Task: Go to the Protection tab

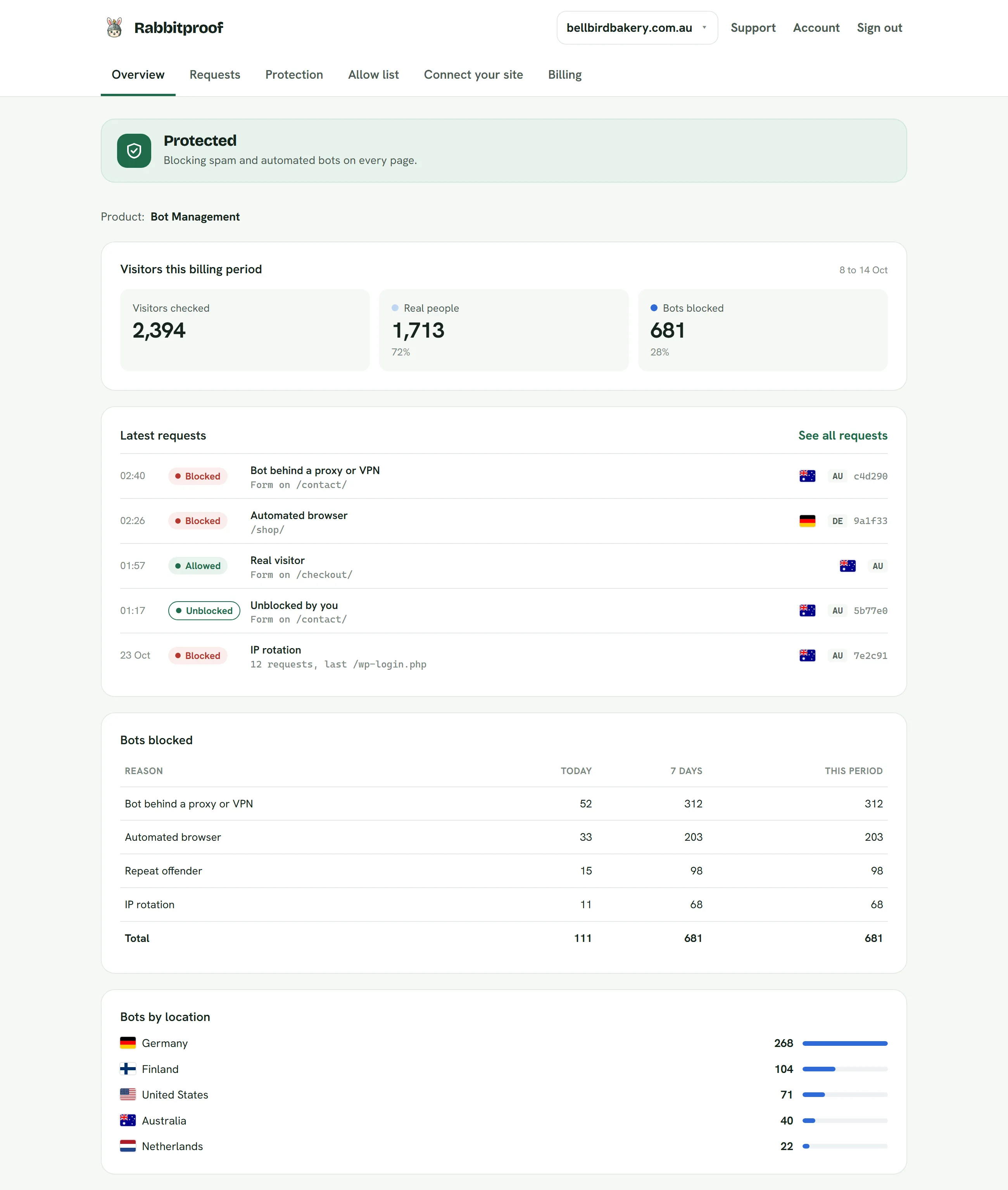Action: point(294,75)
